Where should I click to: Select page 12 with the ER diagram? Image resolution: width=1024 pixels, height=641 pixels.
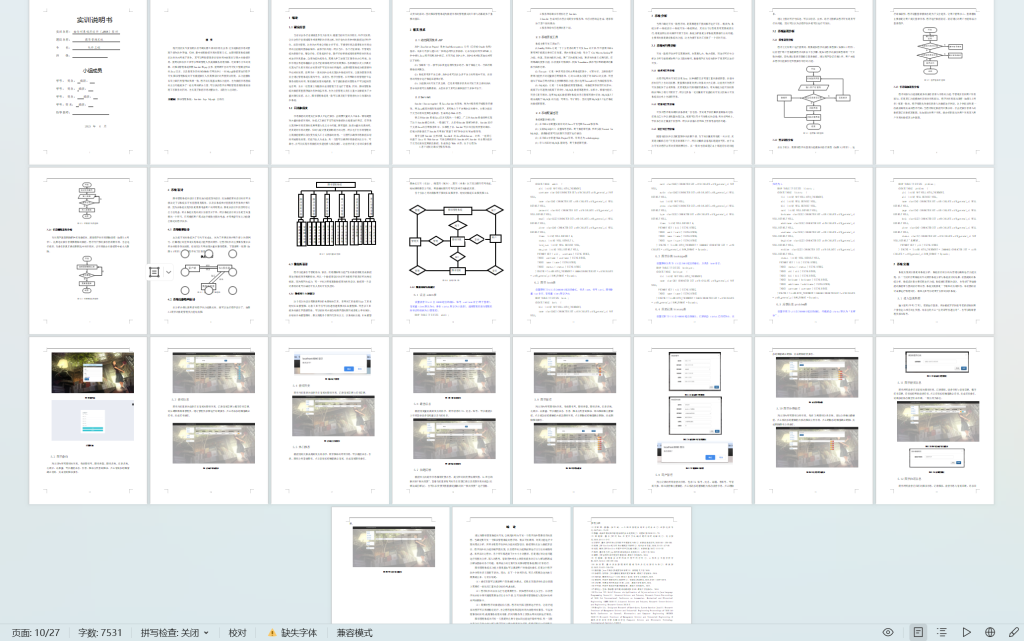[x=451, y=251]
